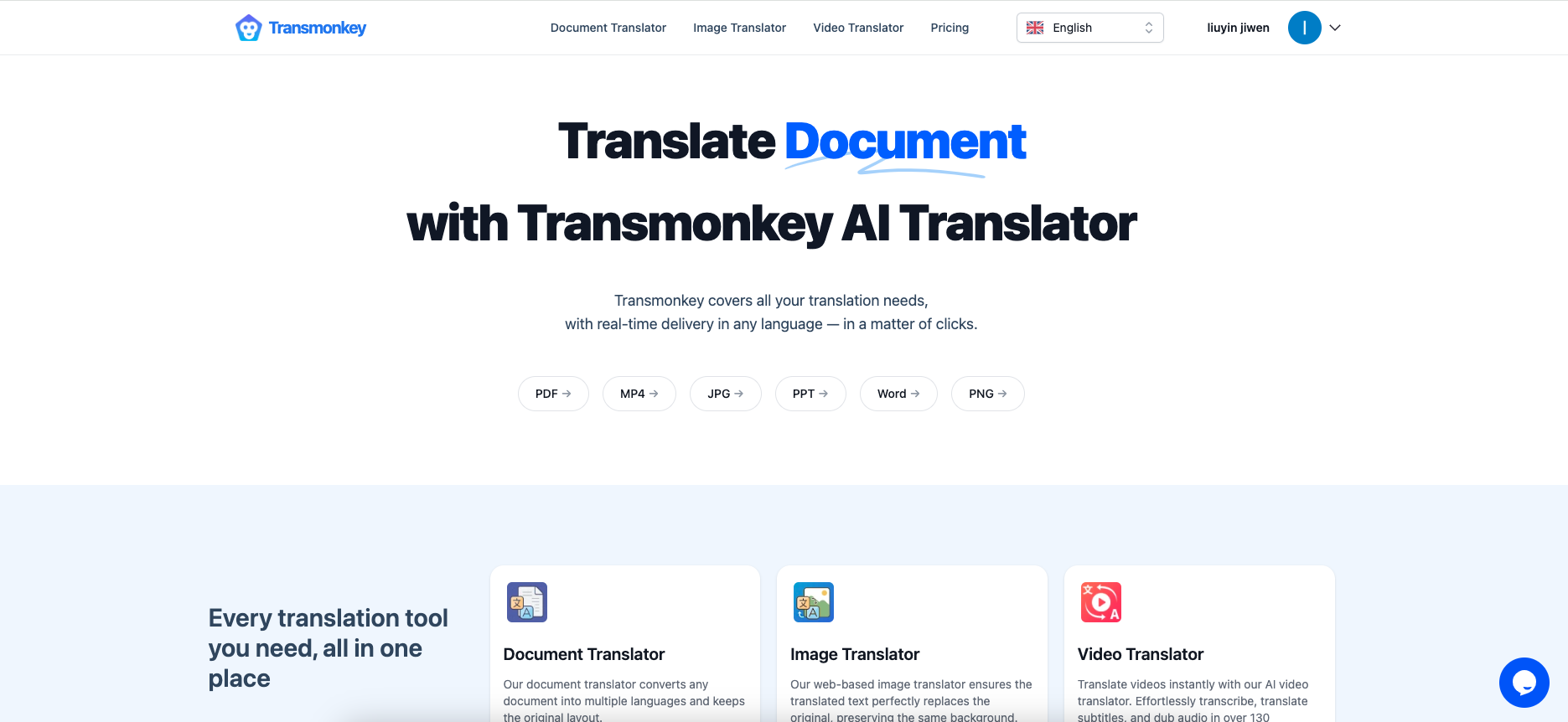This screenshot has width=1568, height=722.
Task: Choose the Word format button
Action: pos(898,394)
